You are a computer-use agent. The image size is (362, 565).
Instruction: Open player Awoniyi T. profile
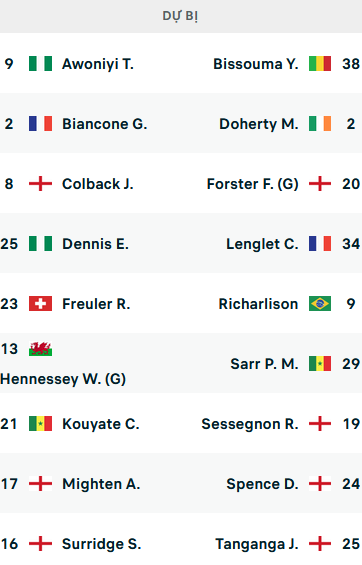[x=98, y=64]
